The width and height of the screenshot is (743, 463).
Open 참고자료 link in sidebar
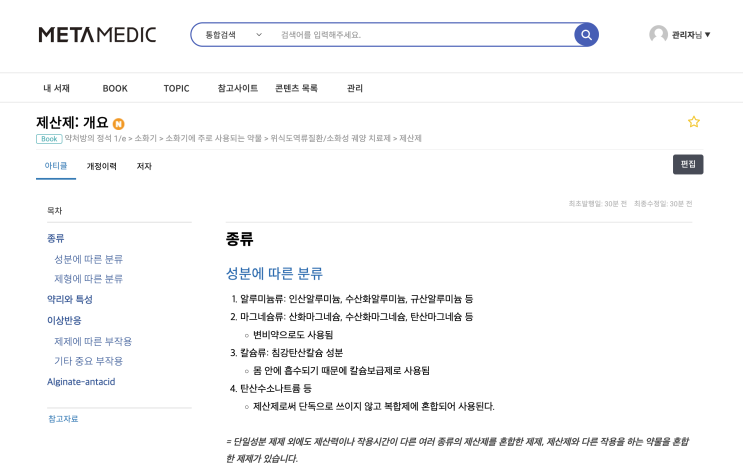pos(63,419)
